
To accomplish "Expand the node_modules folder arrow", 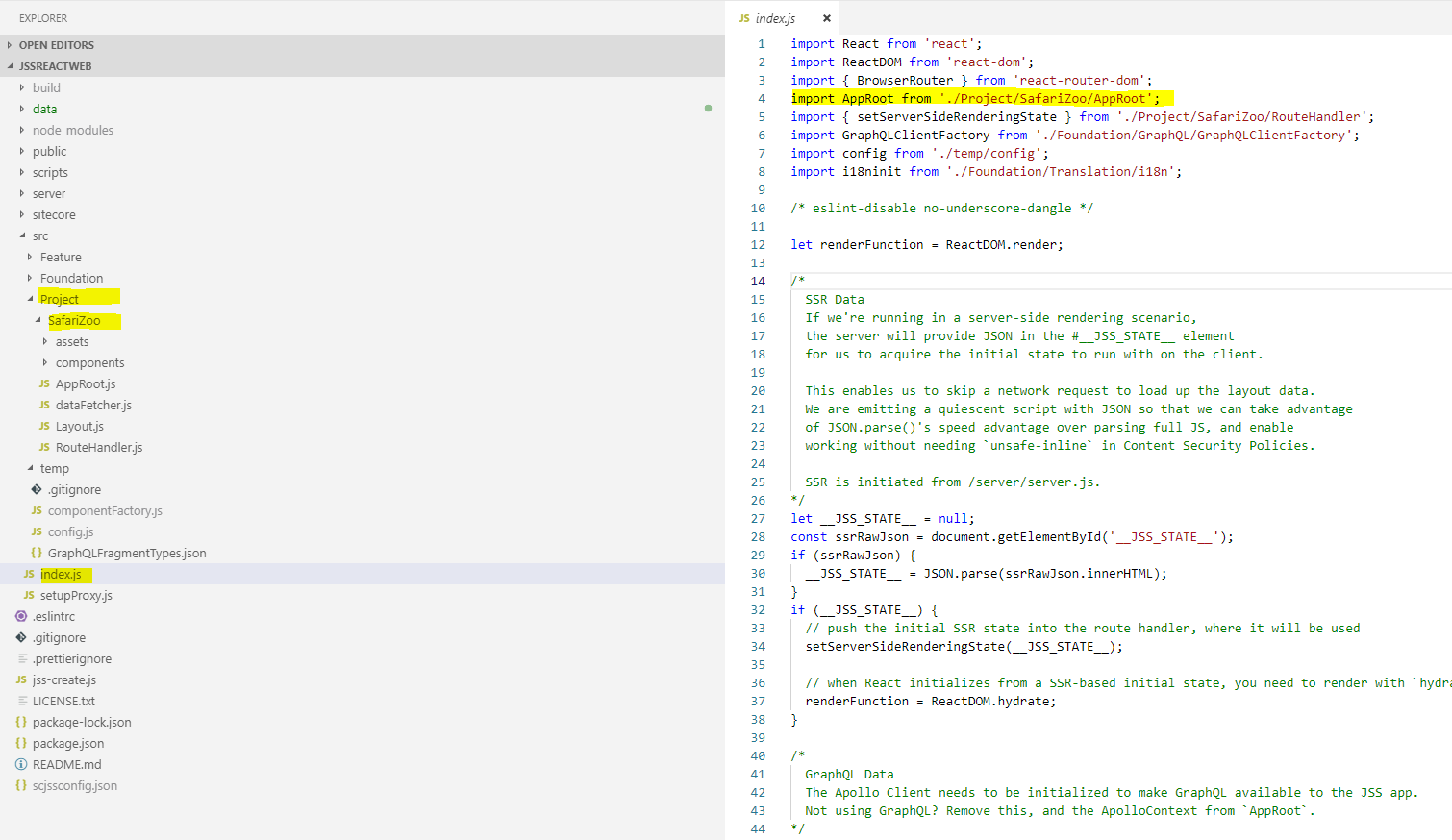I will [x=22, y=130].
